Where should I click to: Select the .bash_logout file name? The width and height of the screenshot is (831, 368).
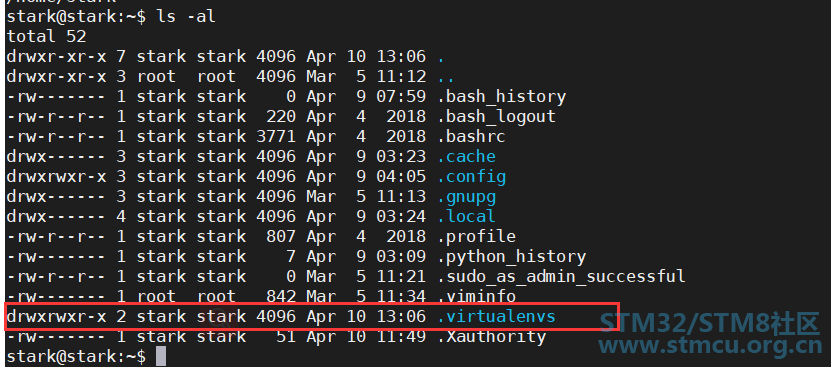(x=497, y=117)
